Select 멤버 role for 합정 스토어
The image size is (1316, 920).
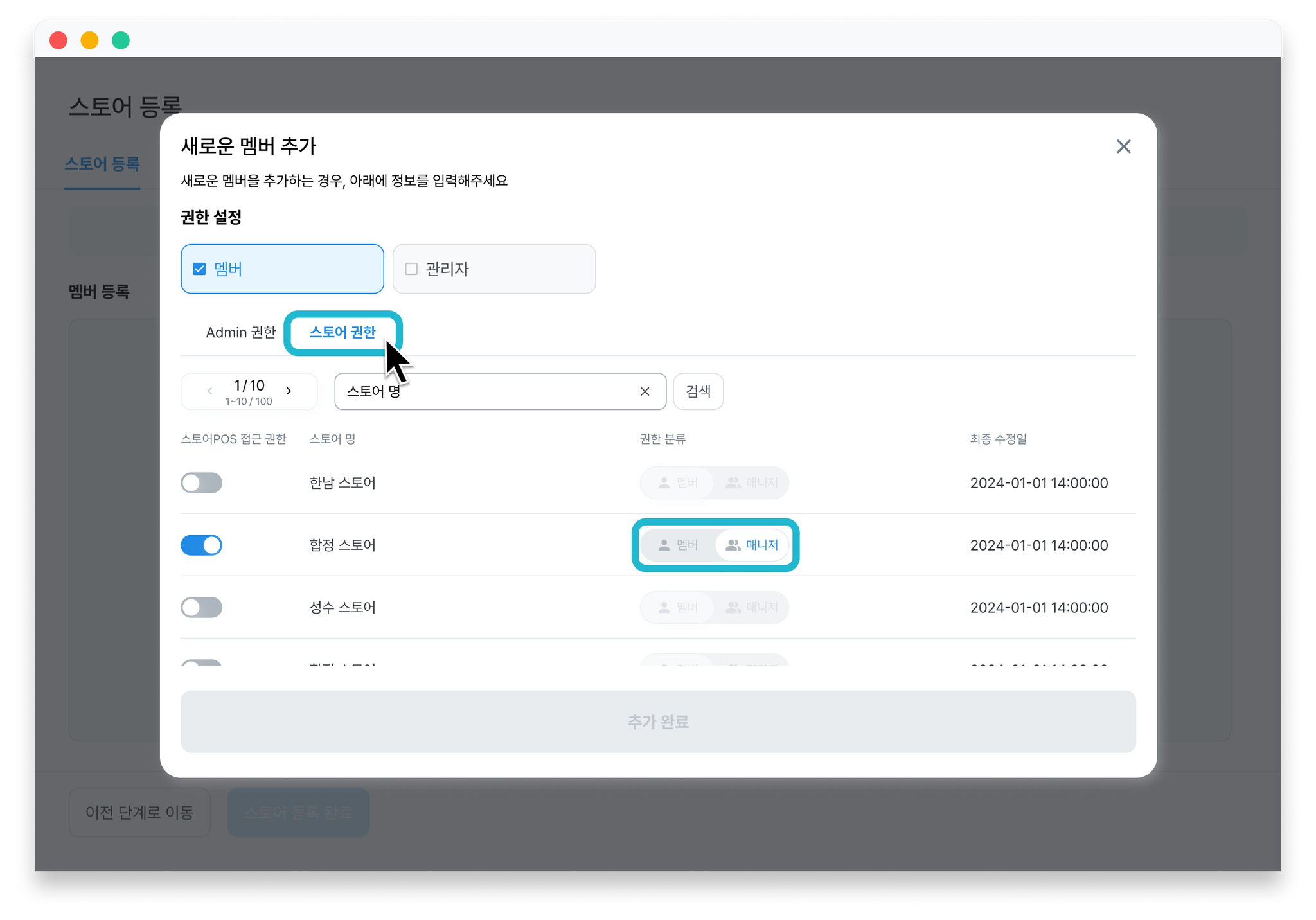pos(679,545)
